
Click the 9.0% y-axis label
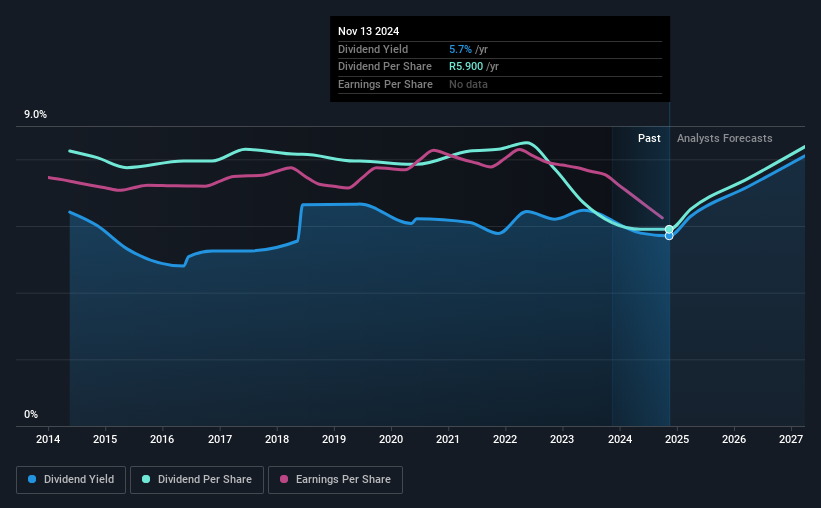click(35, 115)
